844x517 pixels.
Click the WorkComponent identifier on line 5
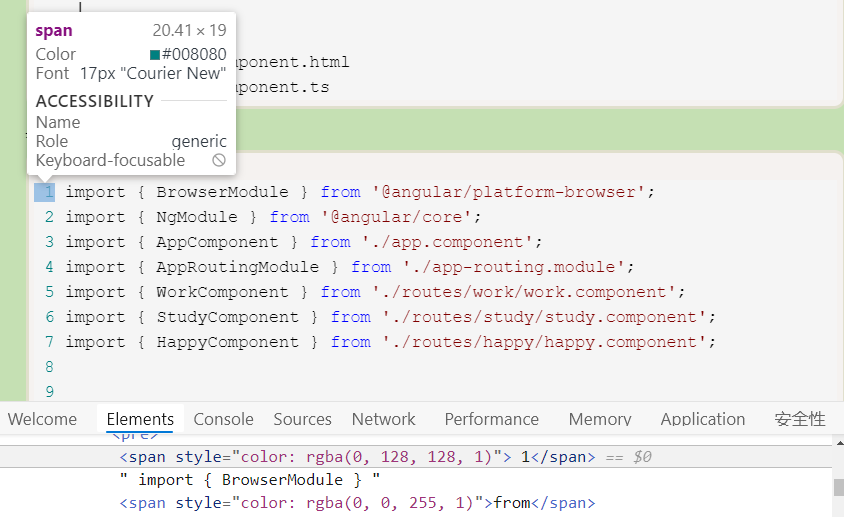point(222,292)
